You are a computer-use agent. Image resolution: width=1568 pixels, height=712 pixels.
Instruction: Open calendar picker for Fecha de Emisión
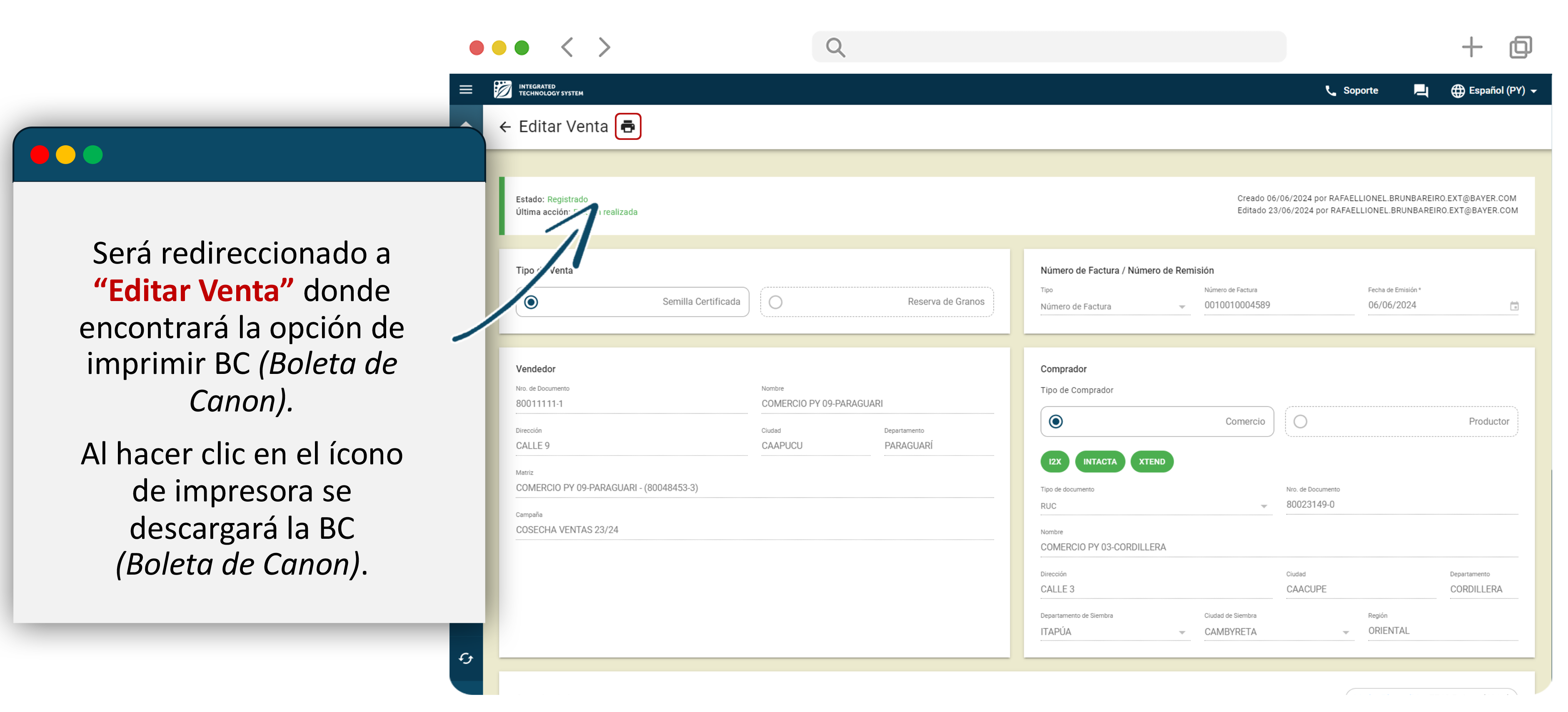pyautogui.click(x=1514, y=306)
